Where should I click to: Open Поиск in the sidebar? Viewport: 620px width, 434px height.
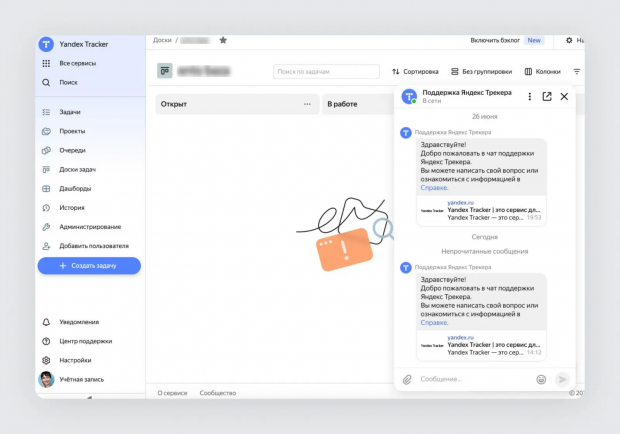68,82
